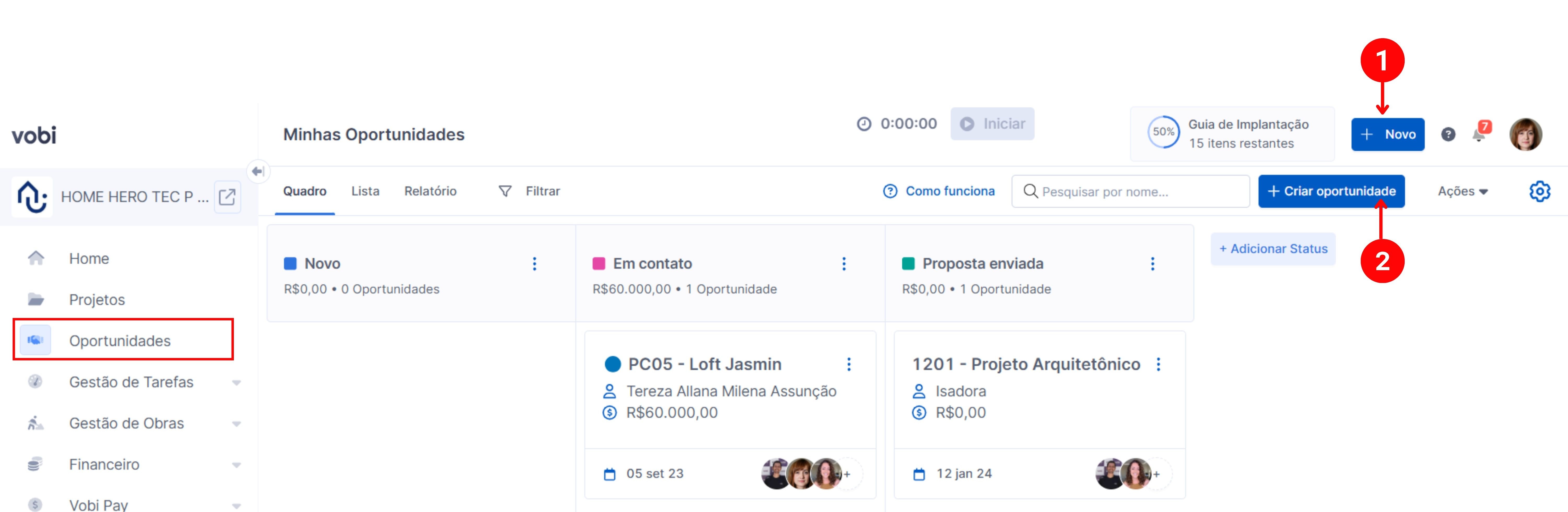The image size is (1568, 512).
Task: Open options for PC05 - Loft Jasmin card
Action: (x=849, y=364)
